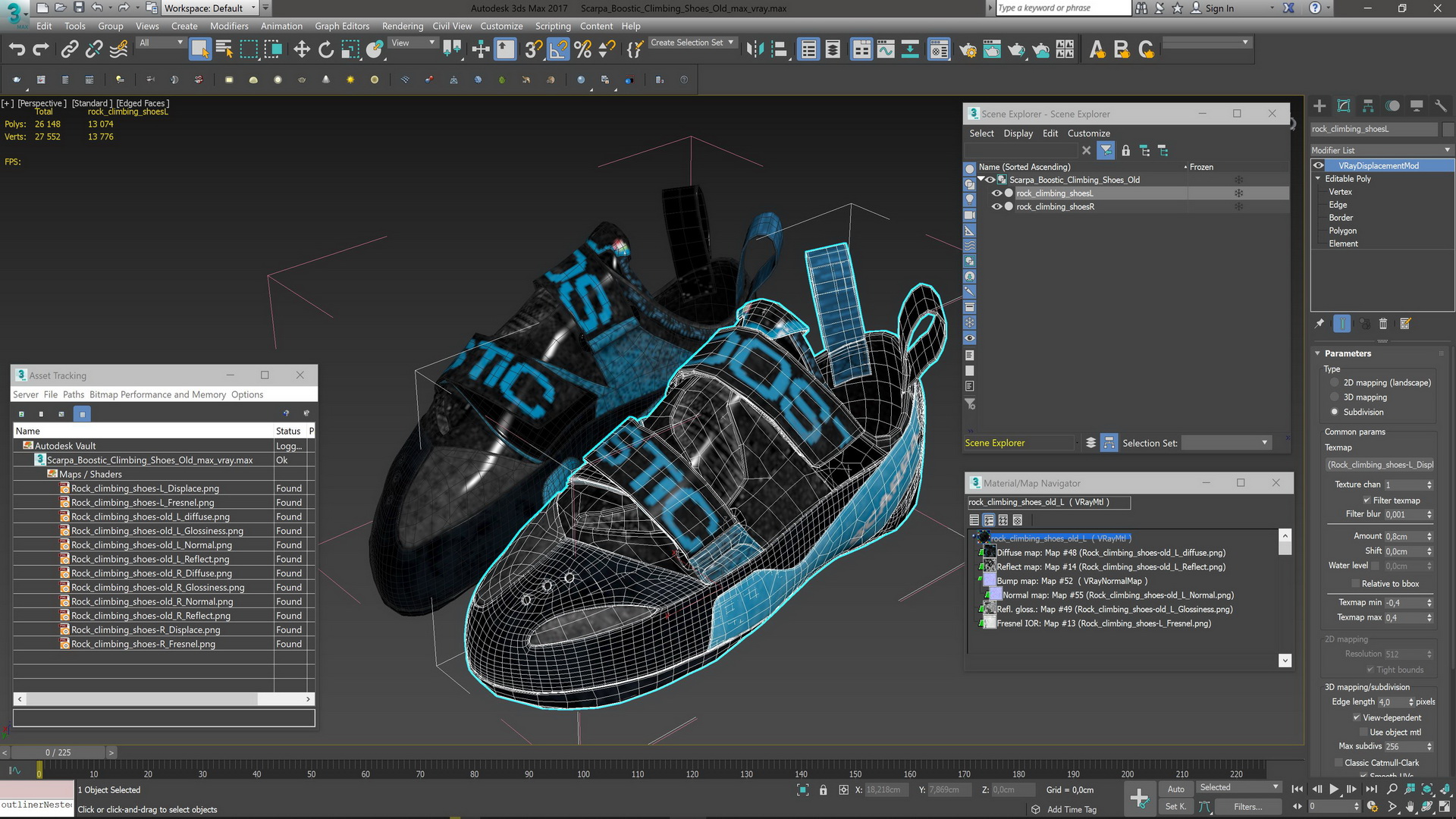Open the Selection Set dropdown in Scene Explorer
Viewport: 1456px width, 819px height.
1225,443
